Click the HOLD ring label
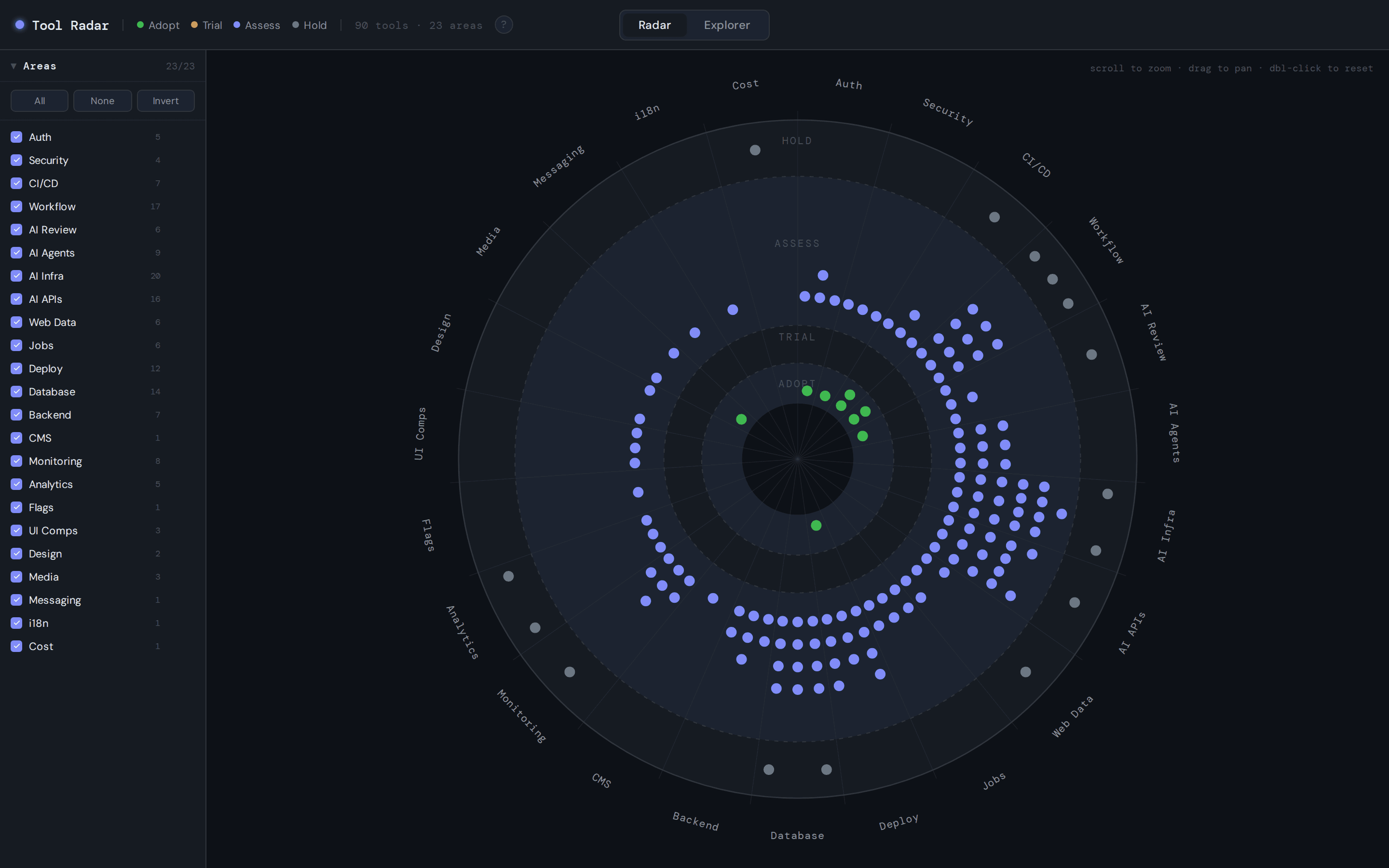 [x=797, y=141]
